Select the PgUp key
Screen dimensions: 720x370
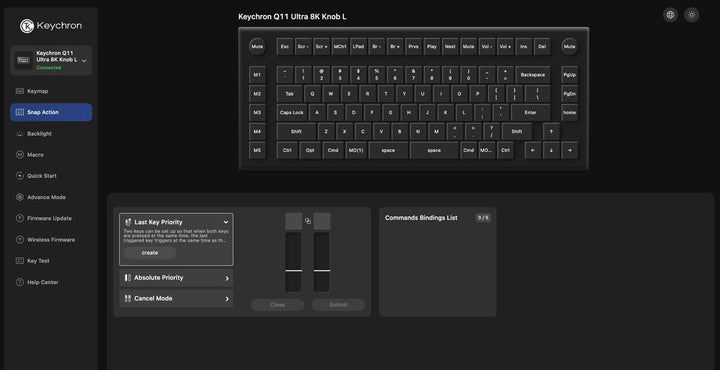[569, 74]
